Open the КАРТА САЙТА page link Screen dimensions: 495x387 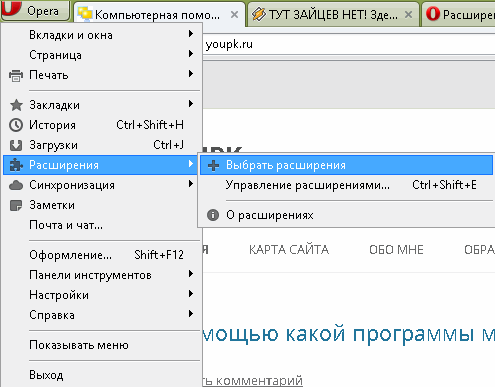click(289, 249)
